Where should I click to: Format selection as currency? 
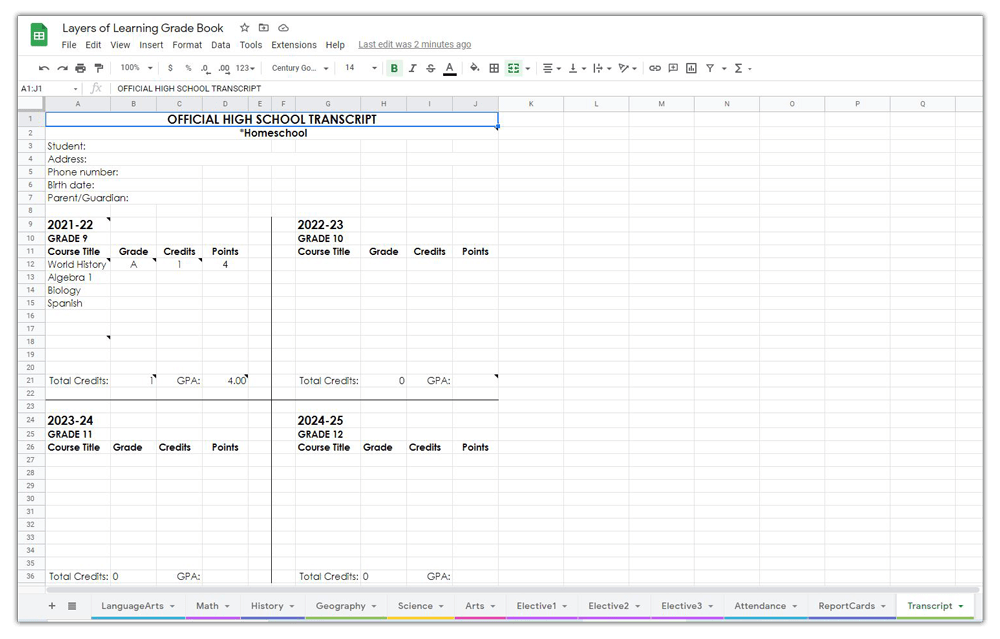pyautogui.click(x=170, y=68)
